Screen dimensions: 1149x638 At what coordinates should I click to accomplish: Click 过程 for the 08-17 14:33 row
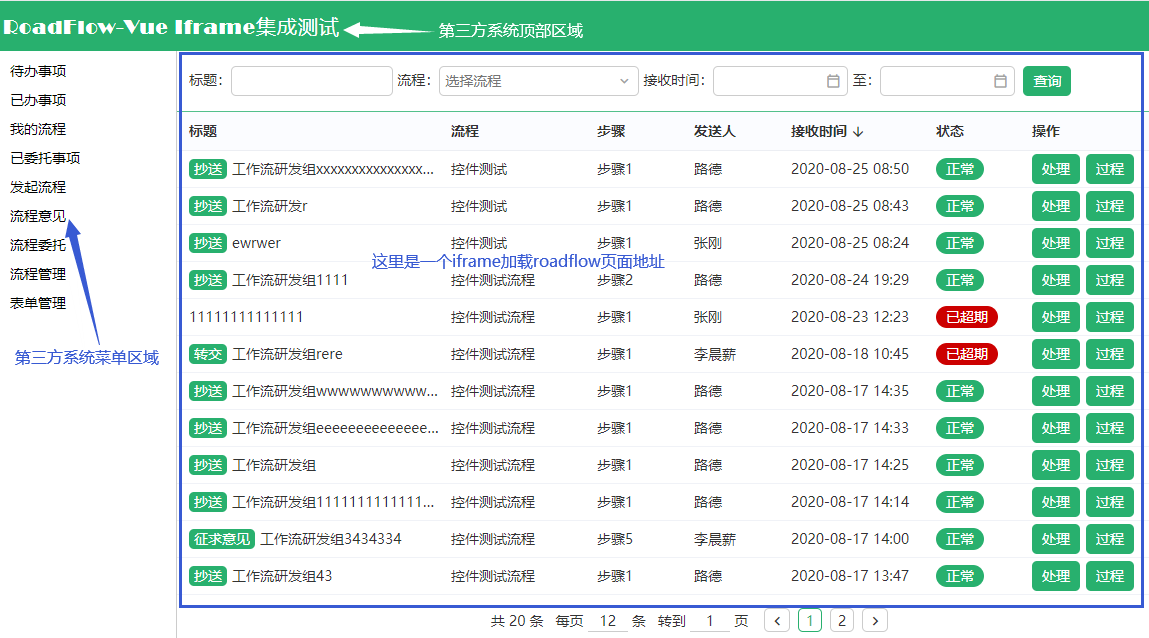pyautogui.click(x=1109, y=429)
